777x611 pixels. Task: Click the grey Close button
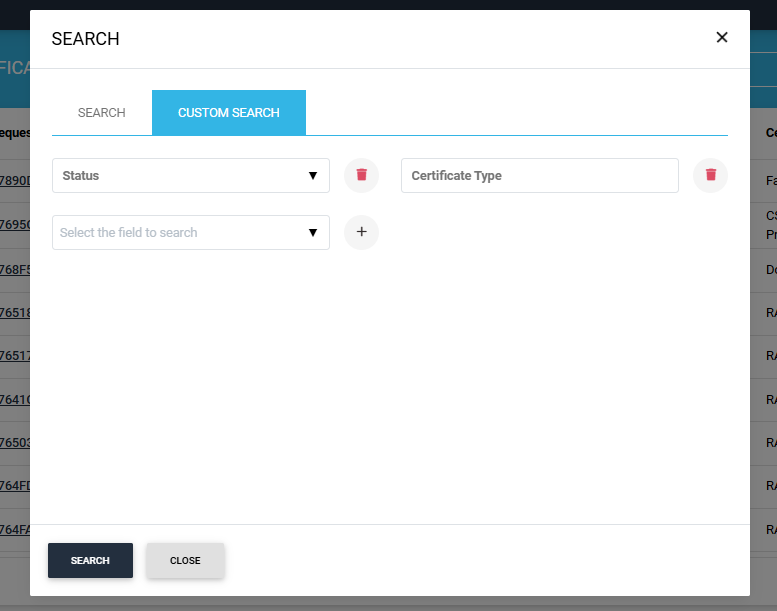click(x=185, y=561)
